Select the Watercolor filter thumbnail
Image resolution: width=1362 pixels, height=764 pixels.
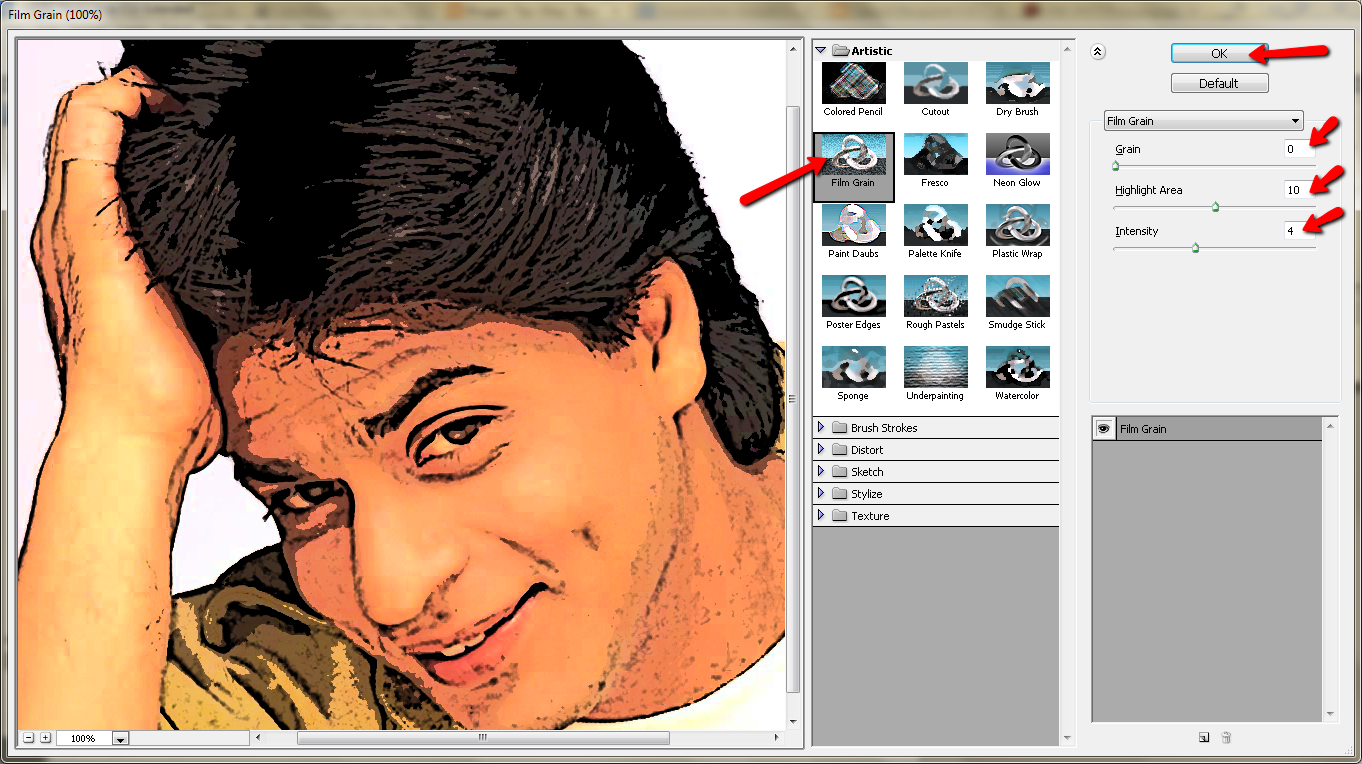(x=1017, y=367)
